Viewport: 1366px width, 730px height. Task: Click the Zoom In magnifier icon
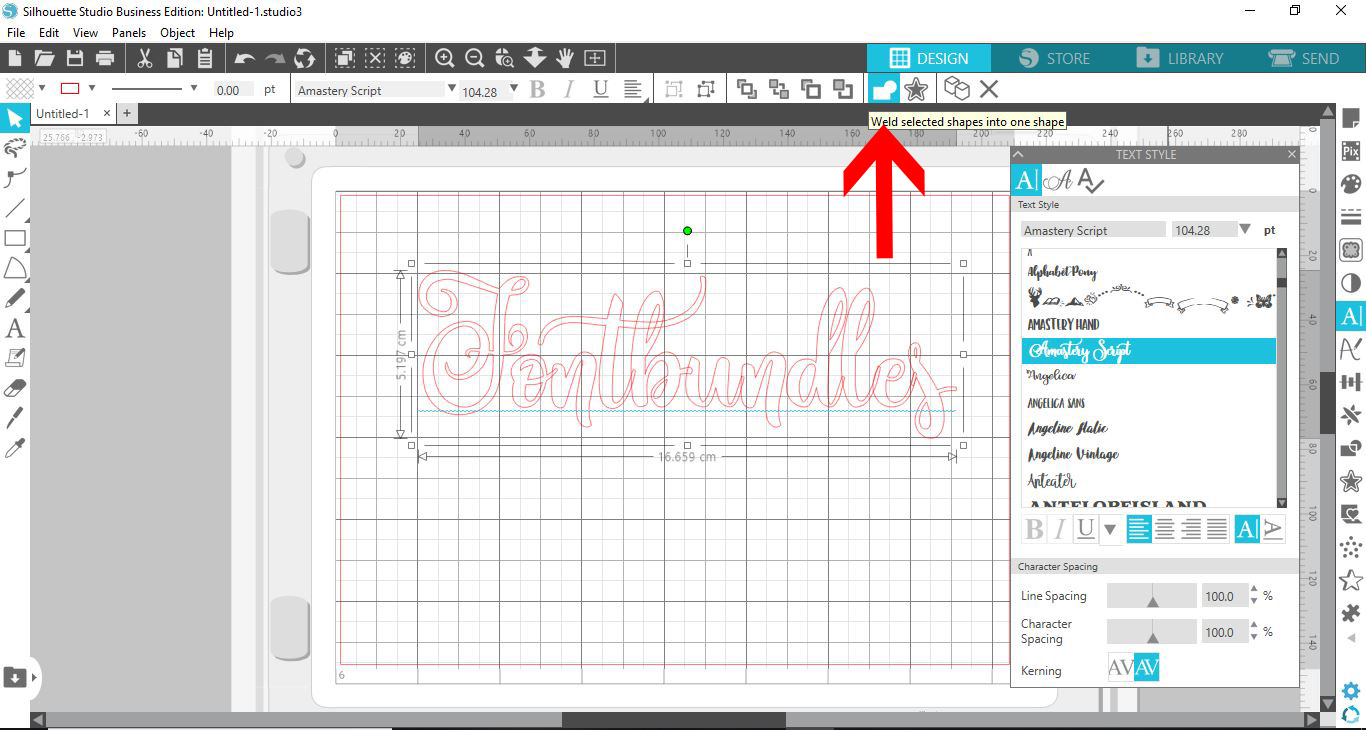[x=445, y=58]
